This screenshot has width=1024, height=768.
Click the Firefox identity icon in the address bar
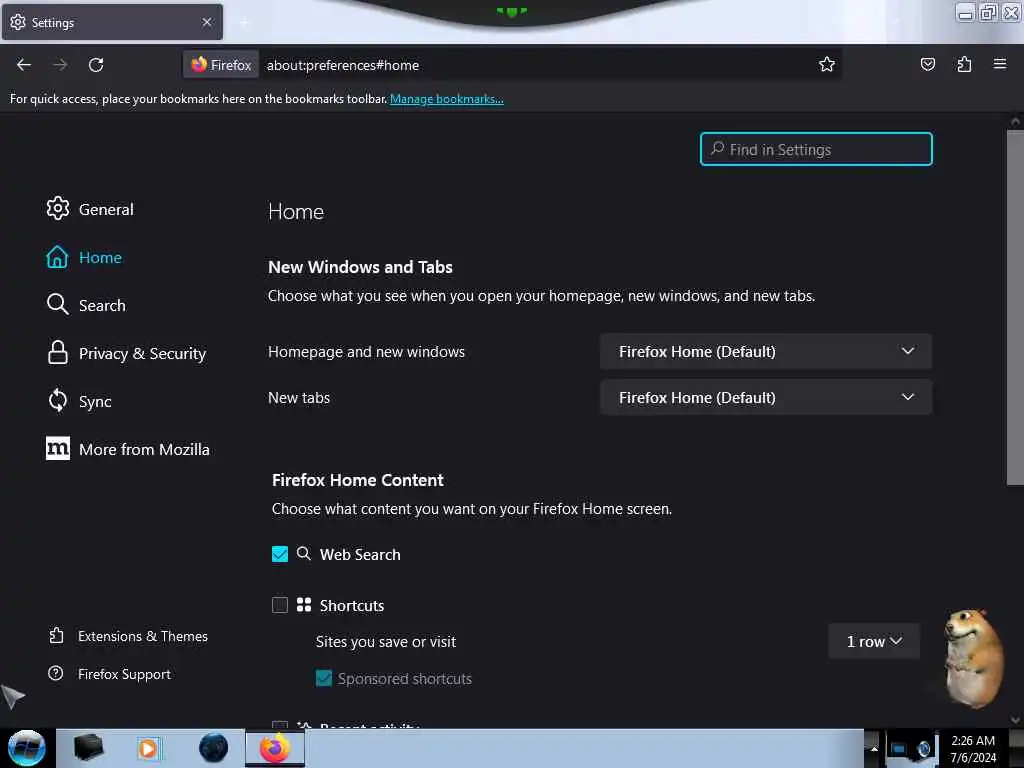221,65
